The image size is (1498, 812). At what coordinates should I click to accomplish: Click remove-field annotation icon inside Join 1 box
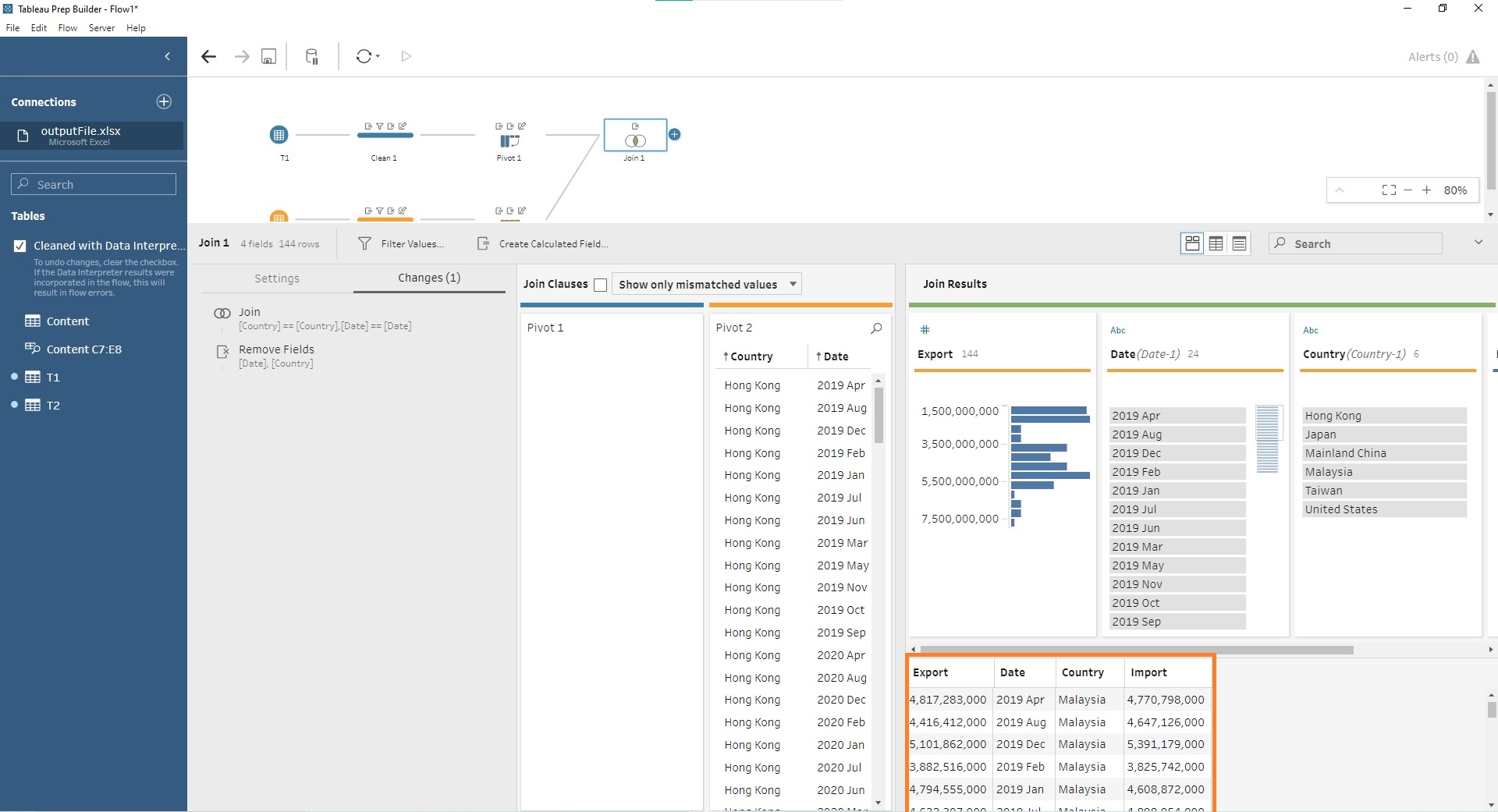[x=635, y=126]
